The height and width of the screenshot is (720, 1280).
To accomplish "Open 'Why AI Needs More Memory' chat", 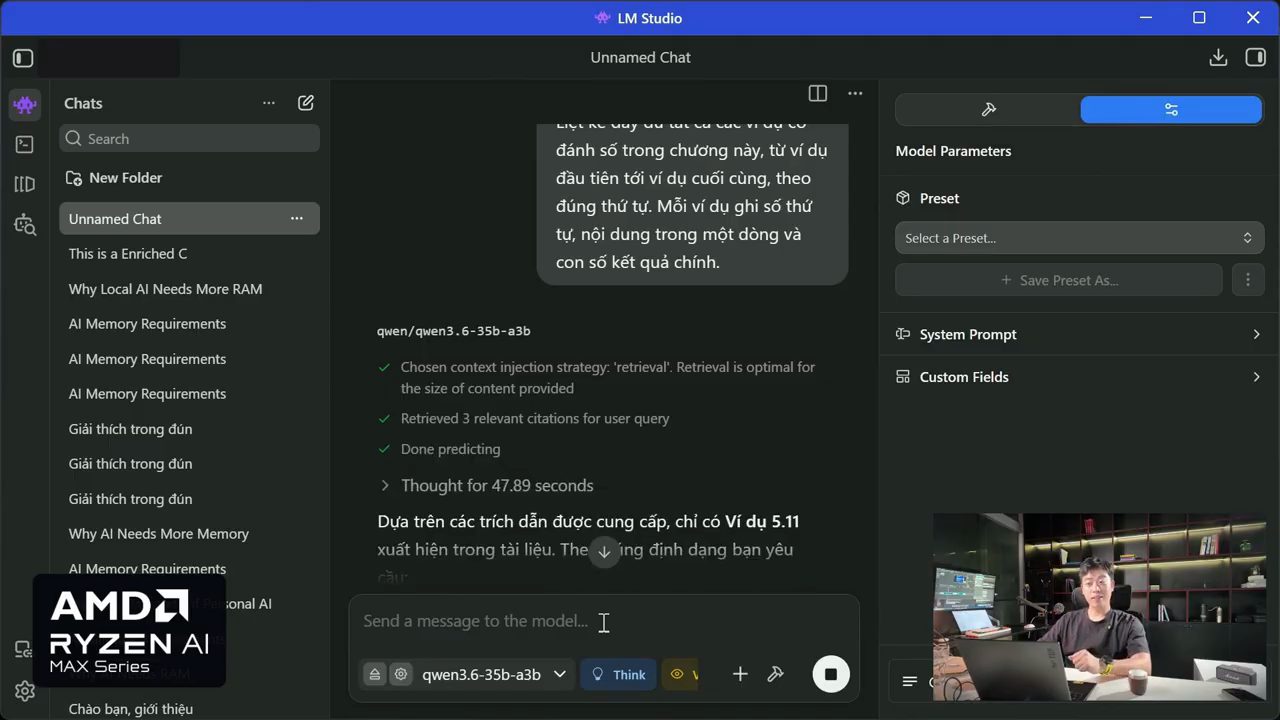I will (190, 534).
